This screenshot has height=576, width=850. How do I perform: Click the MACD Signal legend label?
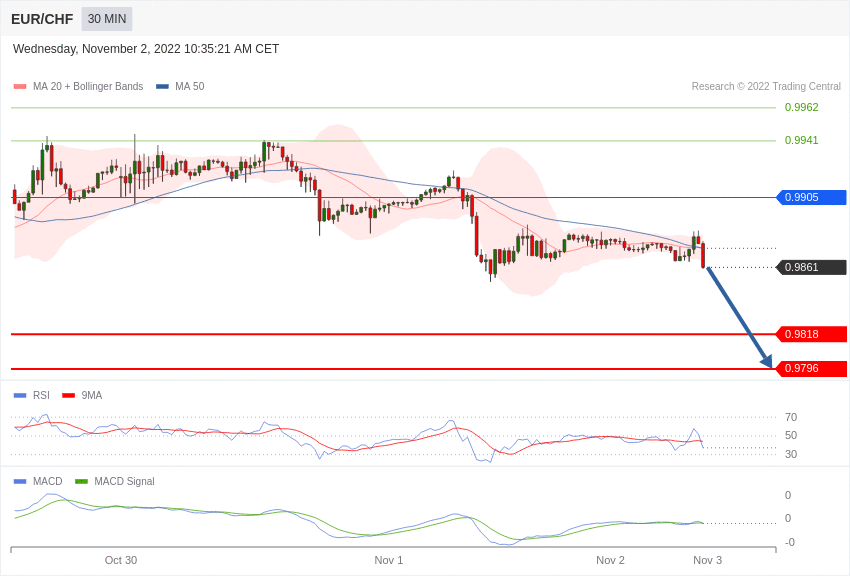pos(124,481)
